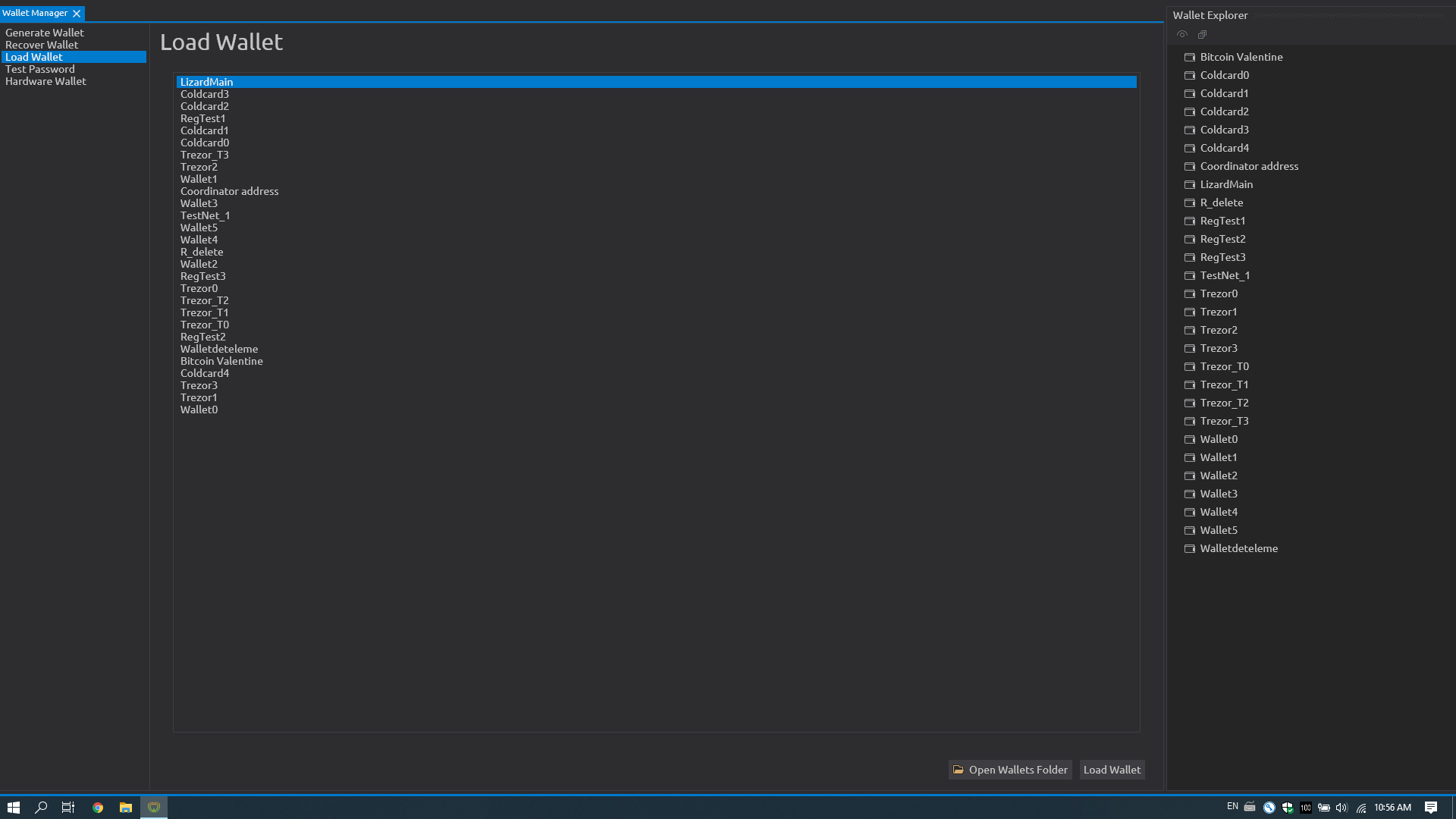The width and height of the screenshot is (1456, 819).
Task: Click the collapse all icon in Wallet Explorer
Action: point(1202,34)
